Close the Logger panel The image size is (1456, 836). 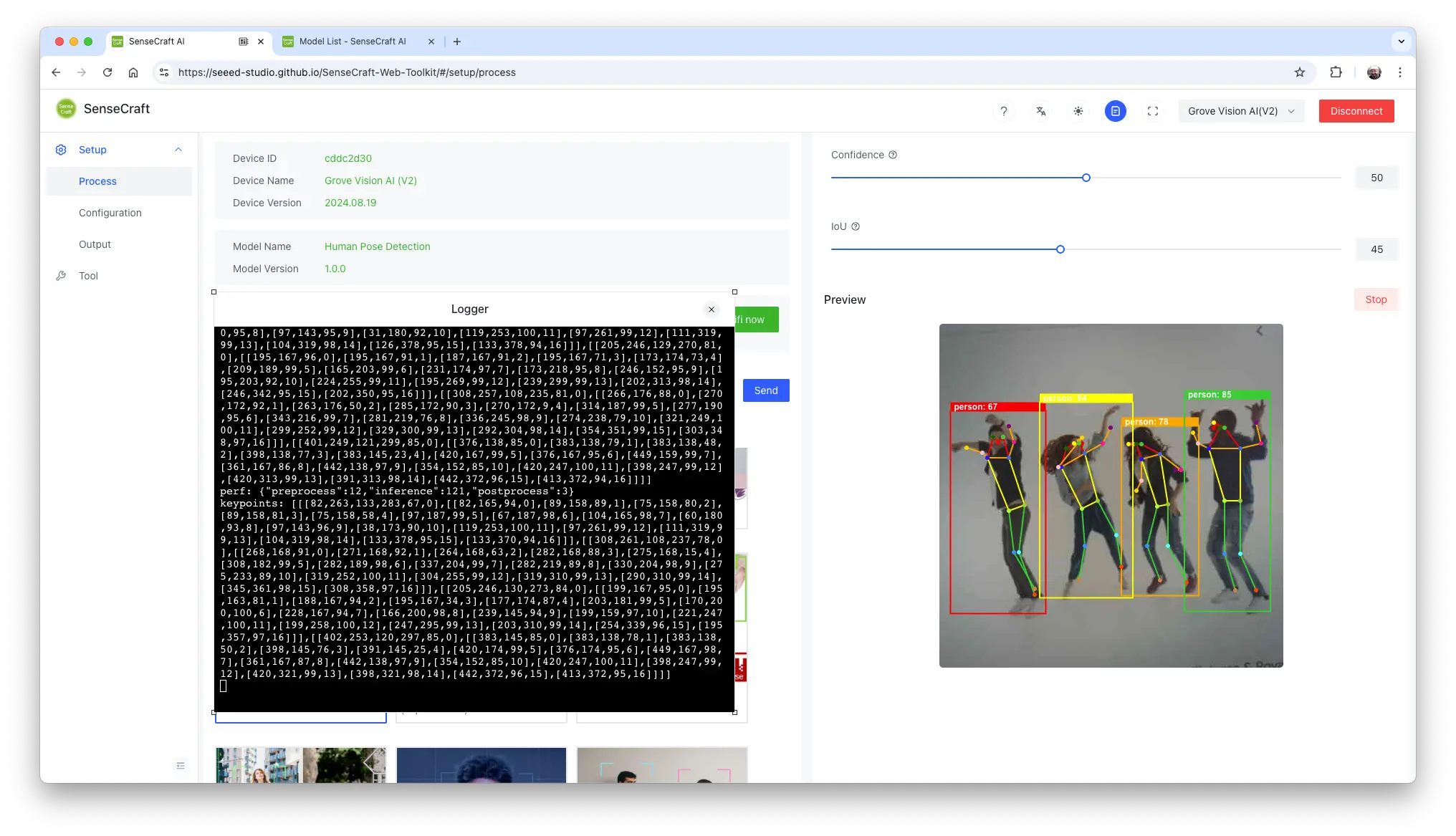click(711, 309)
